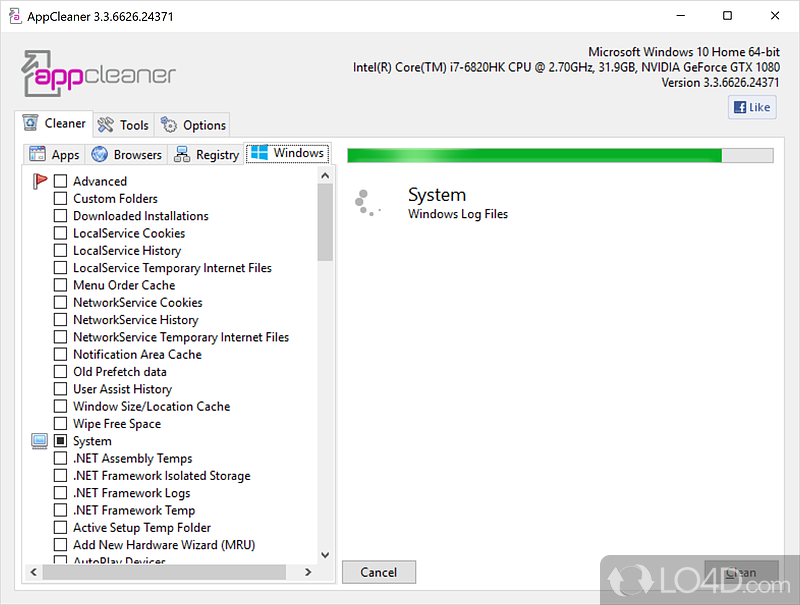800x605 pixels.
Task: Tick .NET Framework Logs checkbox
Action: (x=60, y=493)
